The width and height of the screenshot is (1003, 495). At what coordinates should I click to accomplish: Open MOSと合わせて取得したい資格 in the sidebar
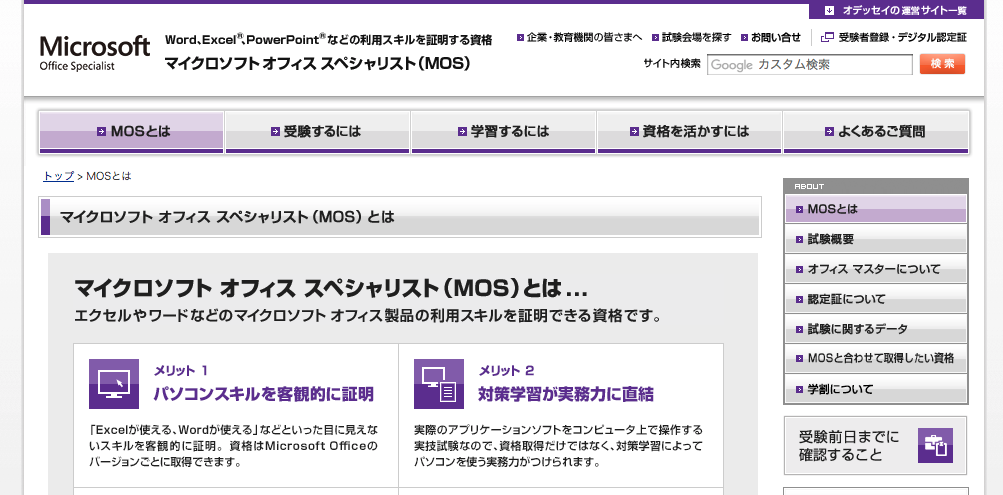pos(876,358)
